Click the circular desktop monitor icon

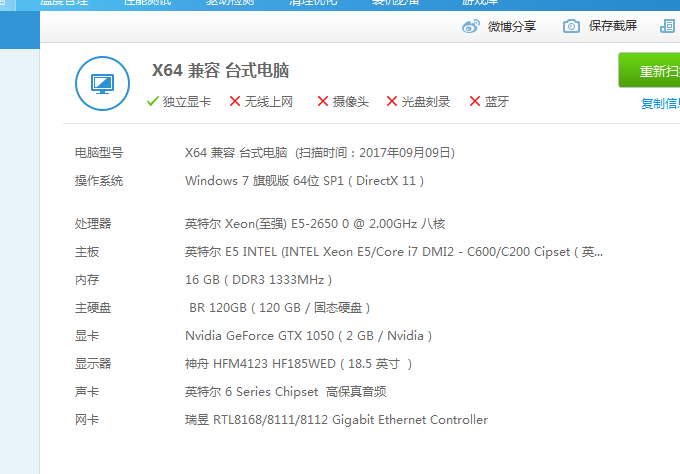pyautogui.click(x=102, y=83)
